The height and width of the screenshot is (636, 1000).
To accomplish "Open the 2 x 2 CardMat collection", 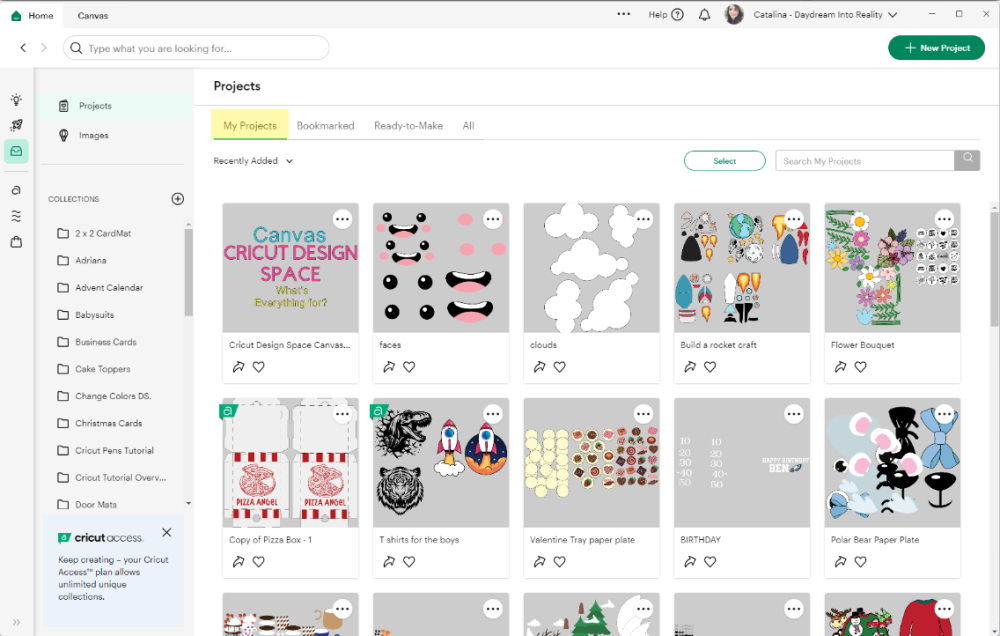I will pos(94,233).
